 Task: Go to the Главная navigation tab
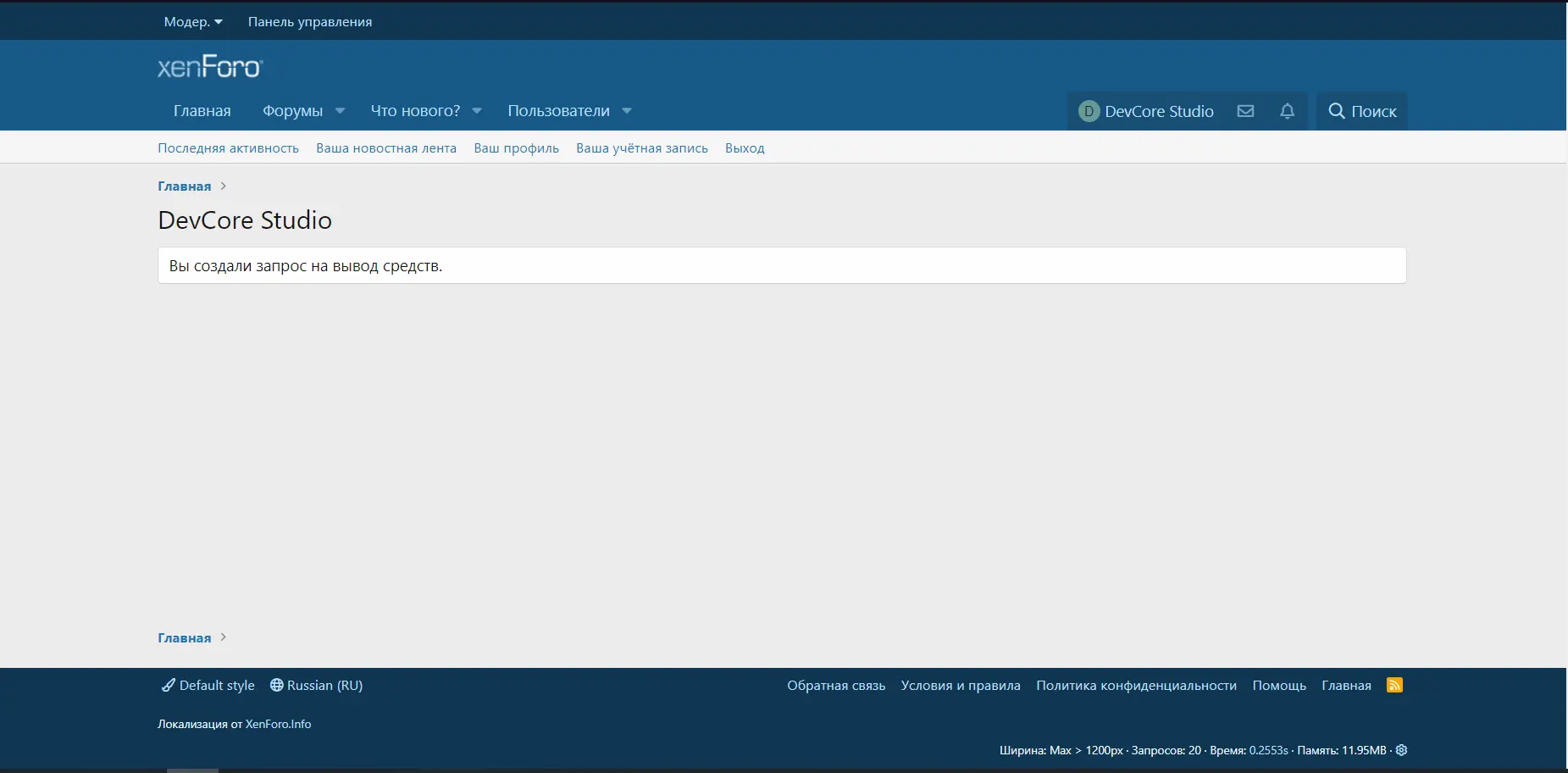(x=202, y=111)
